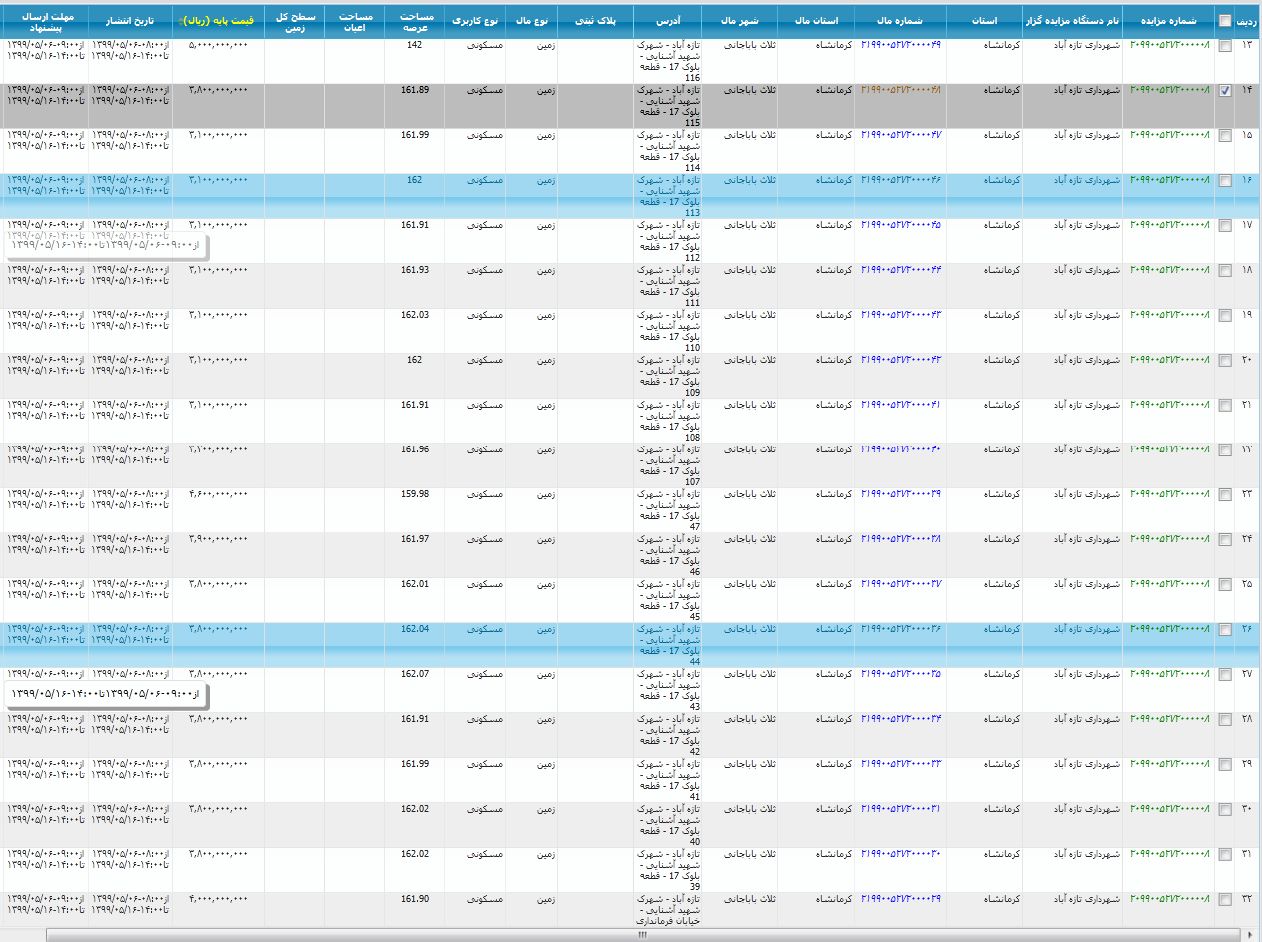Check the row ۲۰ checkbox
Image resolution: width=1262 pixels, height=942 pixels.
coord(1224,360)
